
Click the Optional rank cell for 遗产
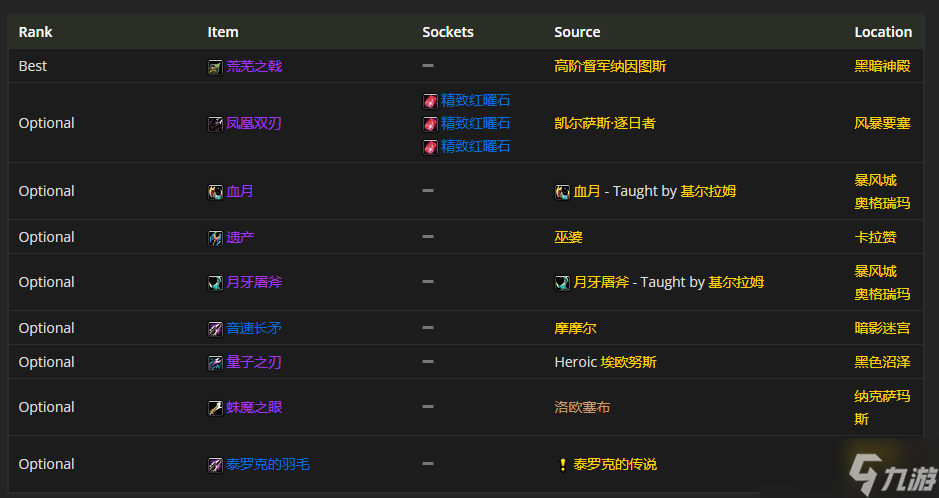pyautogui.click(x=47, y=237)
